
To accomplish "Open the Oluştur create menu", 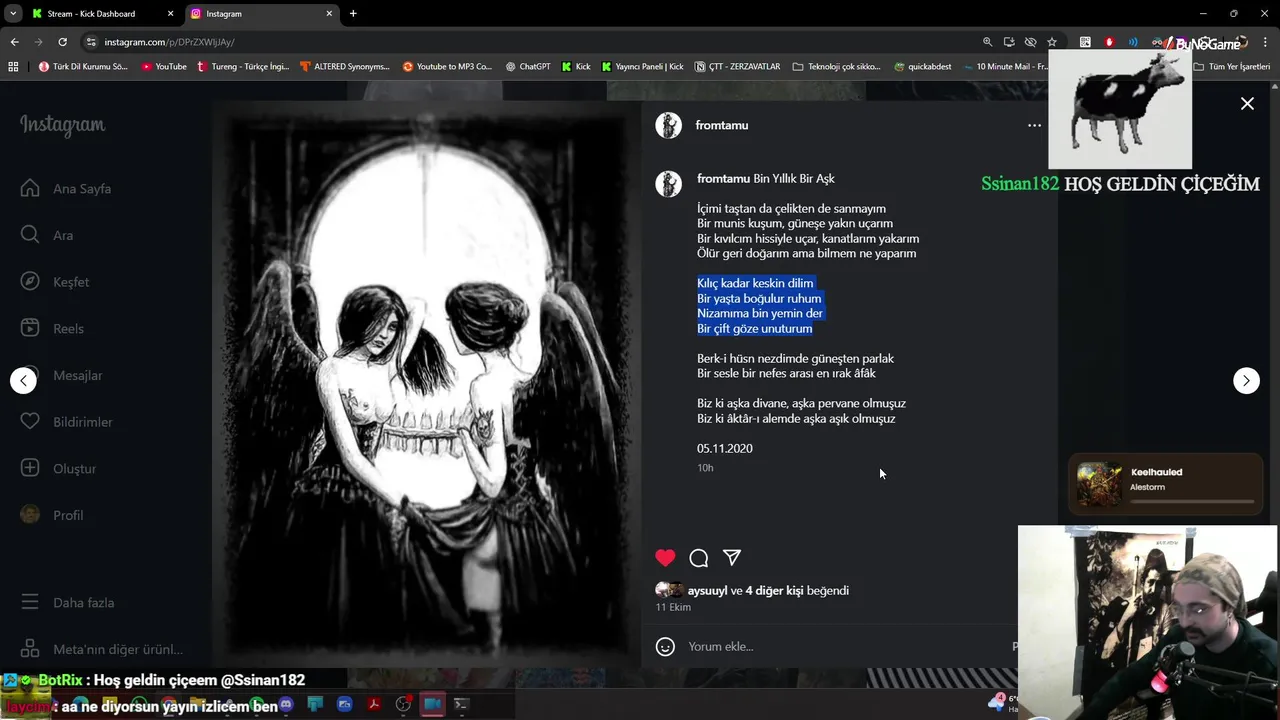I will point(58,469).
